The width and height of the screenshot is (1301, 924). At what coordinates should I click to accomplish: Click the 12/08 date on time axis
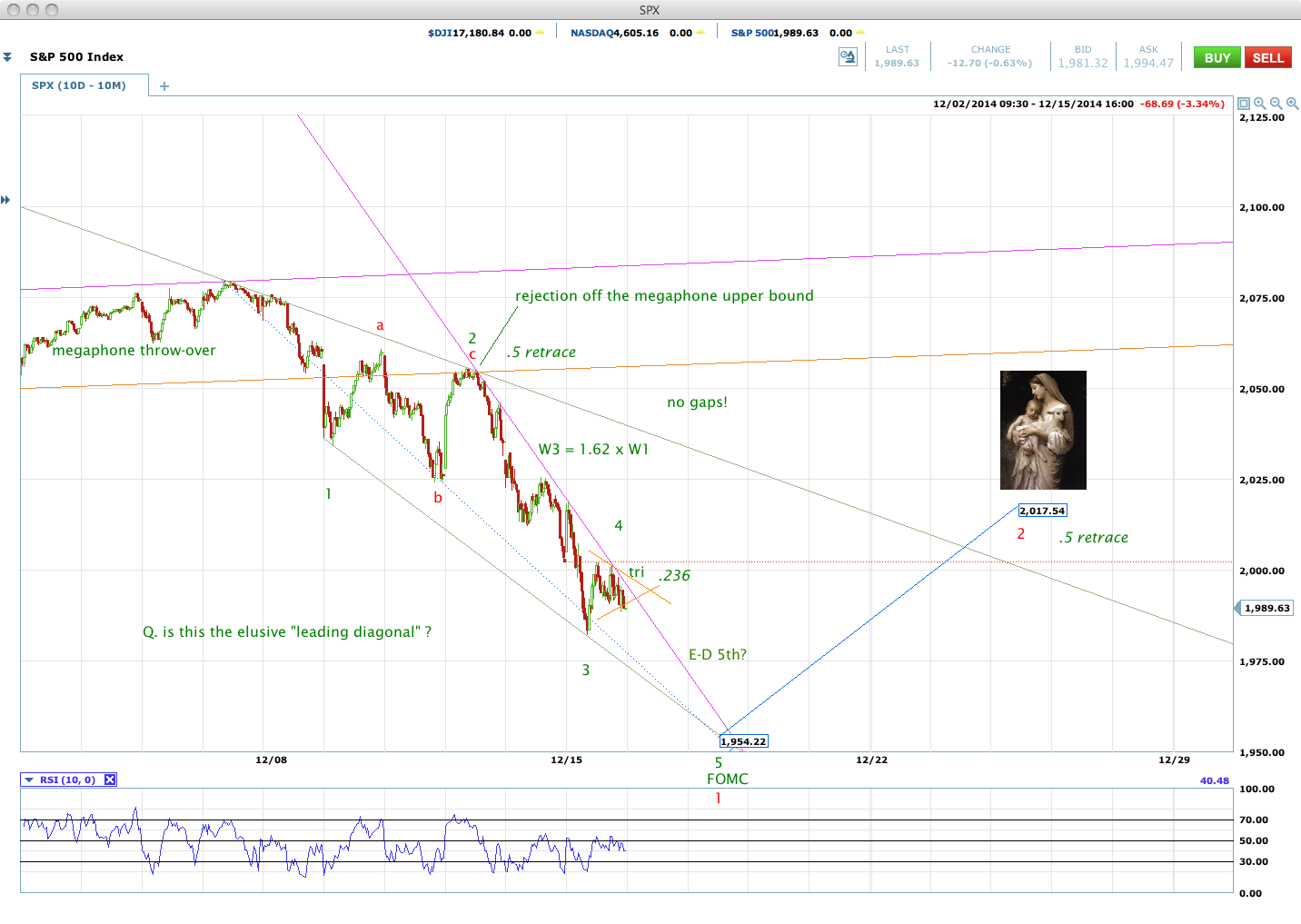pyautogui.click(x=271, y=760)
